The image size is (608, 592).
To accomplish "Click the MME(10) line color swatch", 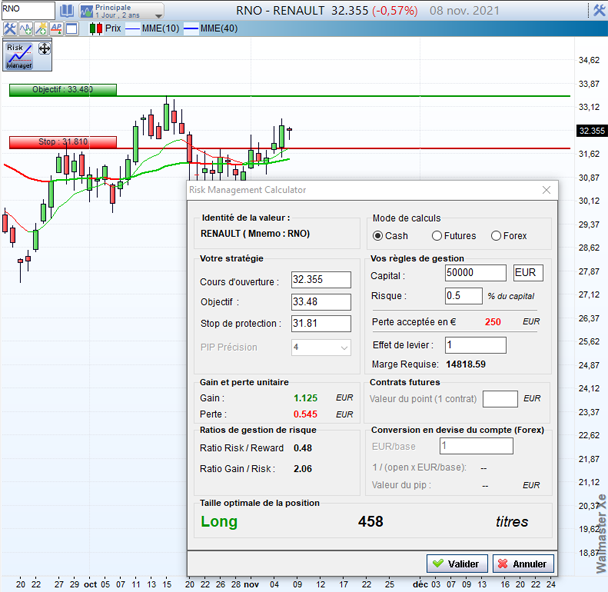I will click(133, 29).
